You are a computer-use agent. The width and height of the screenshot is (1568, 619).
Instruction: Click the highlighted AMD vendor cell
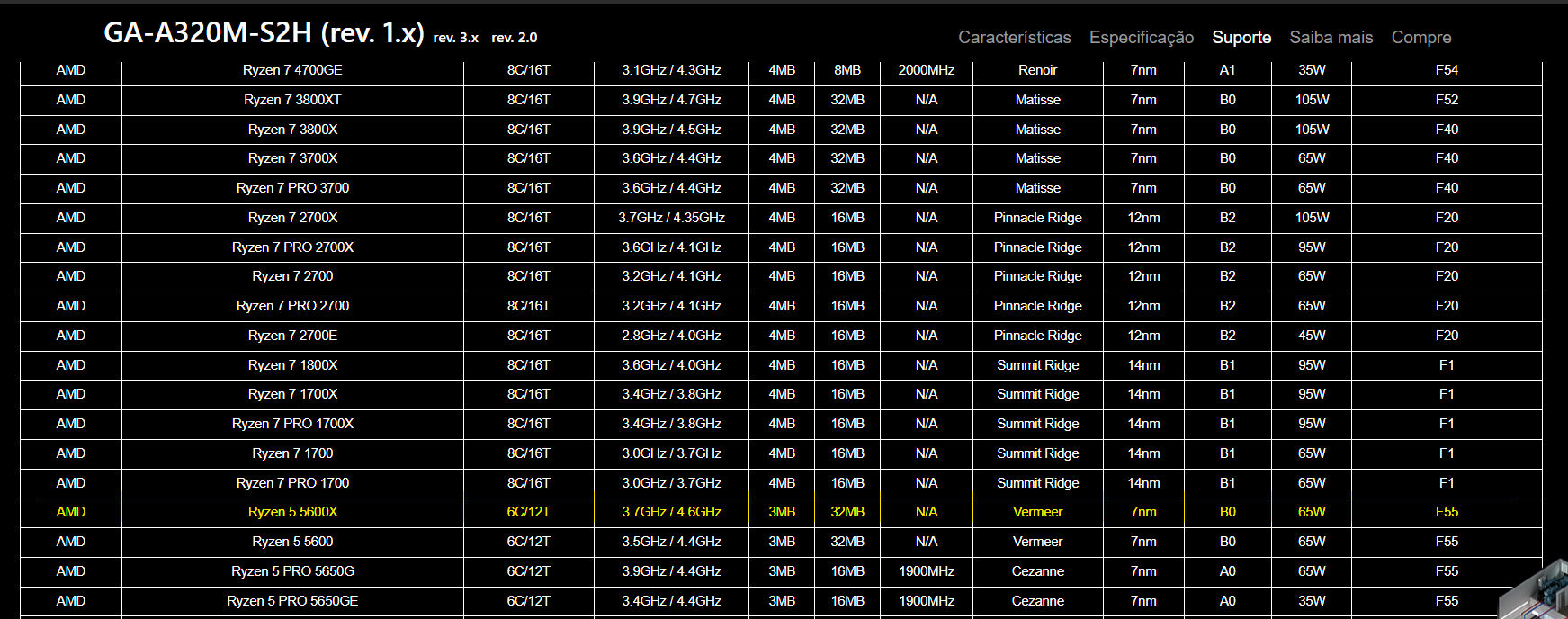(x=71, y=512)
